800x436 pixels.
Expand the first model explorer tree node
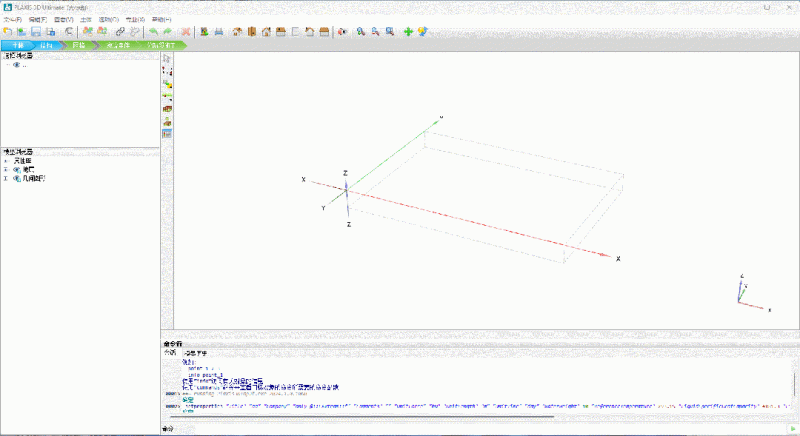(6, 161)
